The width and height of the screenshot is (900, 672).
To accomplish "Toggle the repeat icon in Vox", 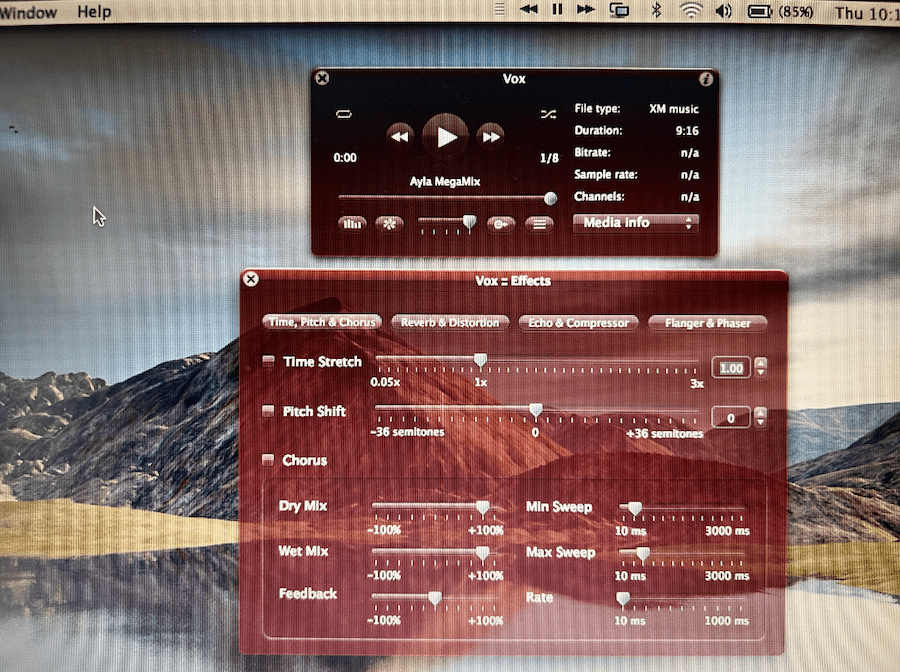I will tap(344, 114).
